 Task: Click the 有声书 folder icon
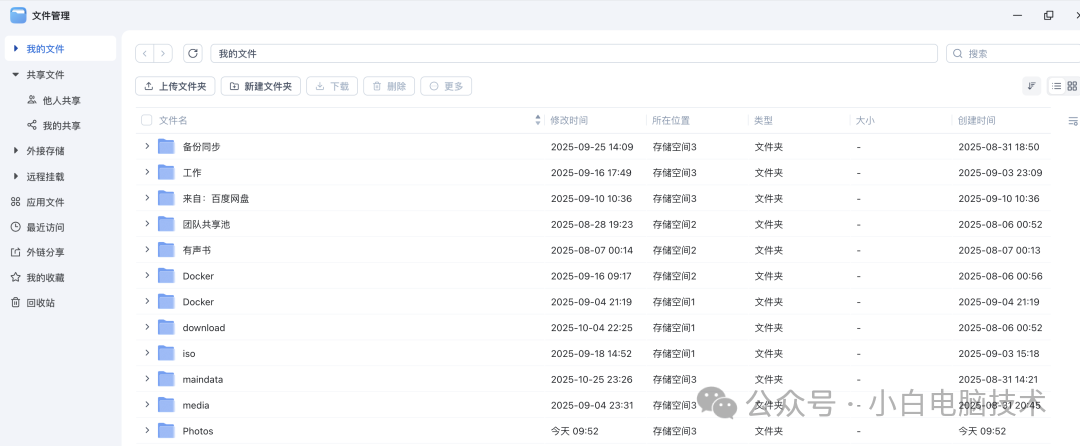[166, 250]
